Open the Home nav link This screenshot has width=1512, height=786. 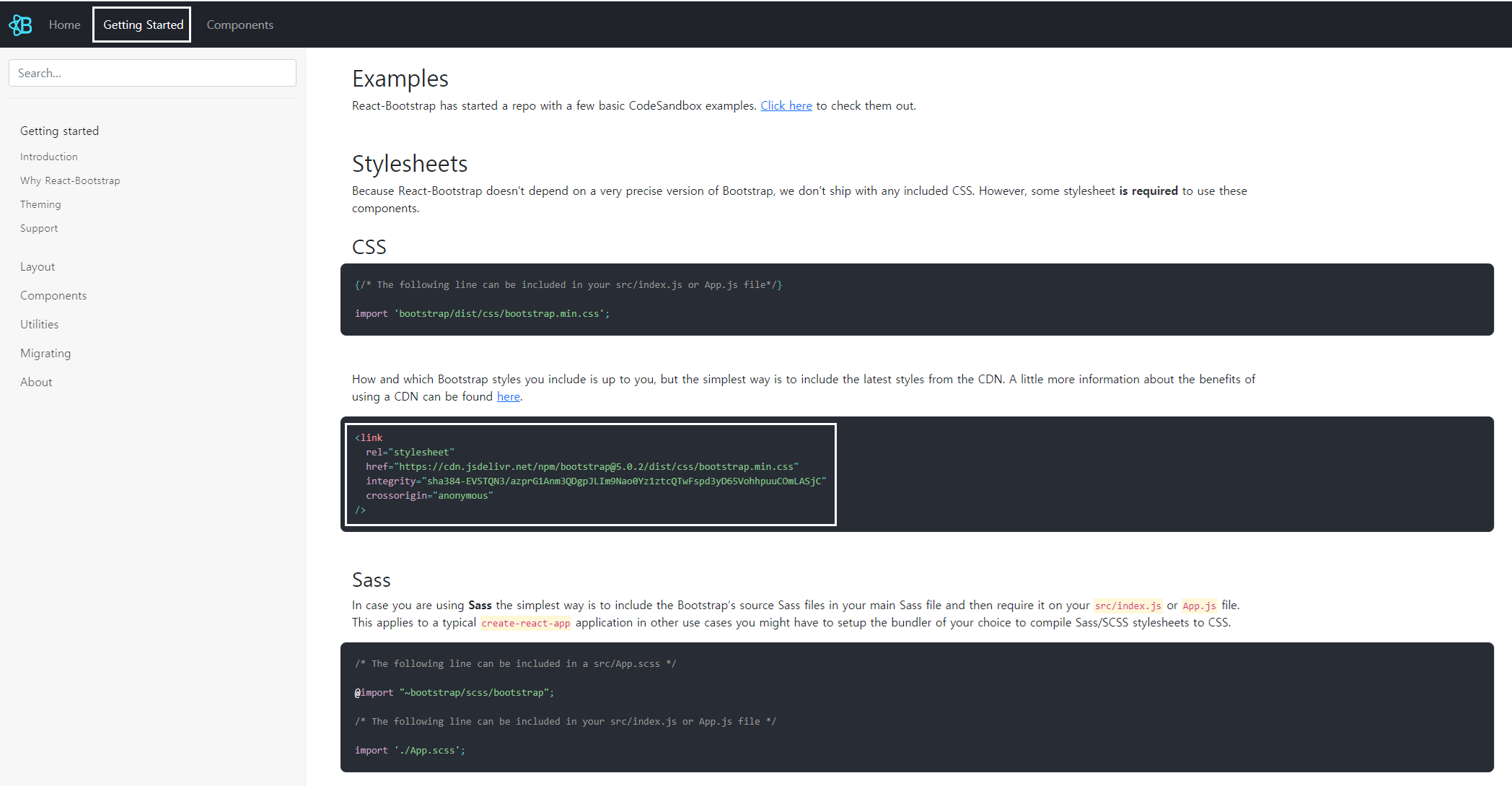click(x=64, y=25)
